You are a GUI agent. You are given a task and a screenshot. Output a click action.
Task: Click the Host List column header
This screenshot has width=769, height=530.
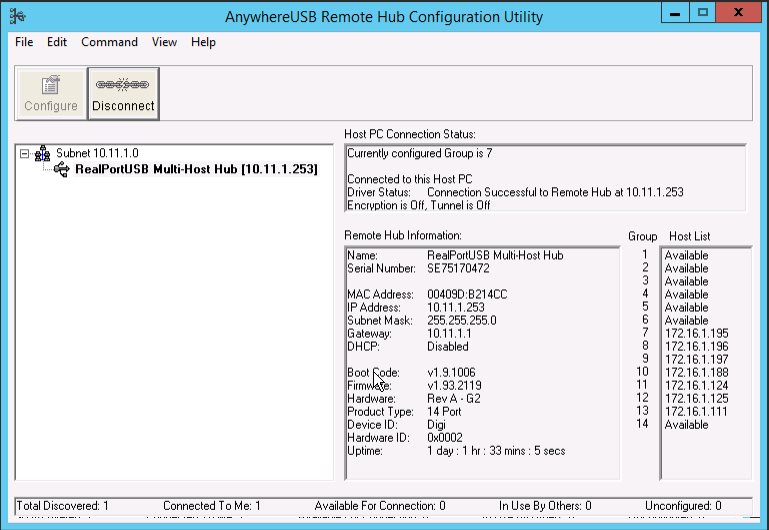(x=690, y=236)
